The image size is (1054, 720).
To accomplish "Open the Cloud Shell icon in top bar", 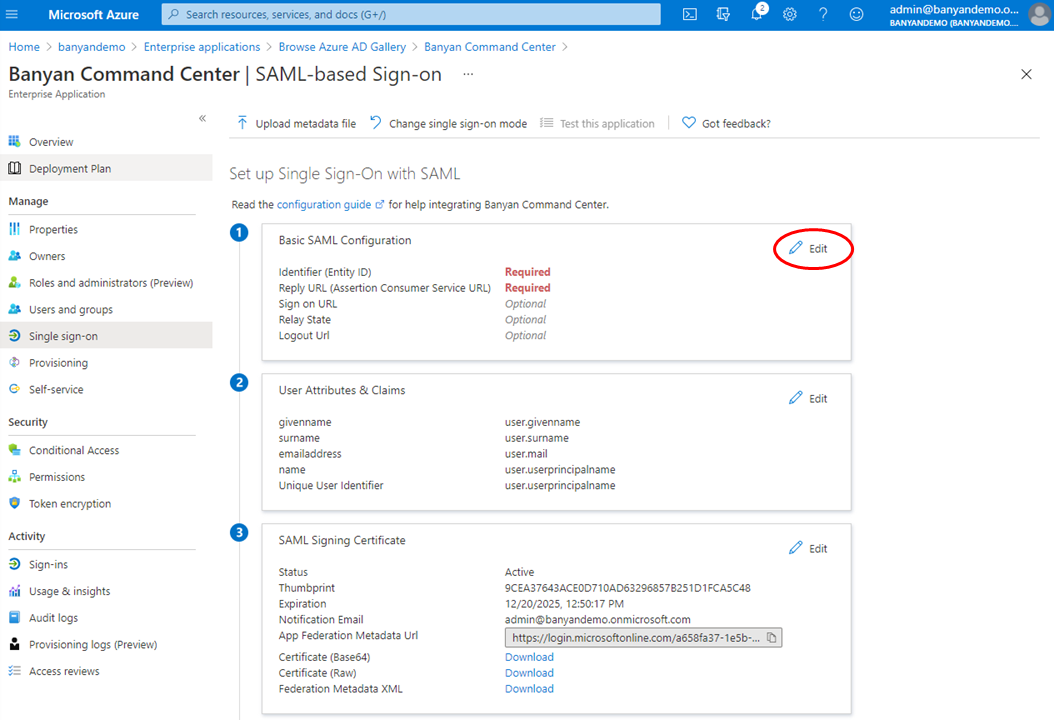I will point(690,14).
